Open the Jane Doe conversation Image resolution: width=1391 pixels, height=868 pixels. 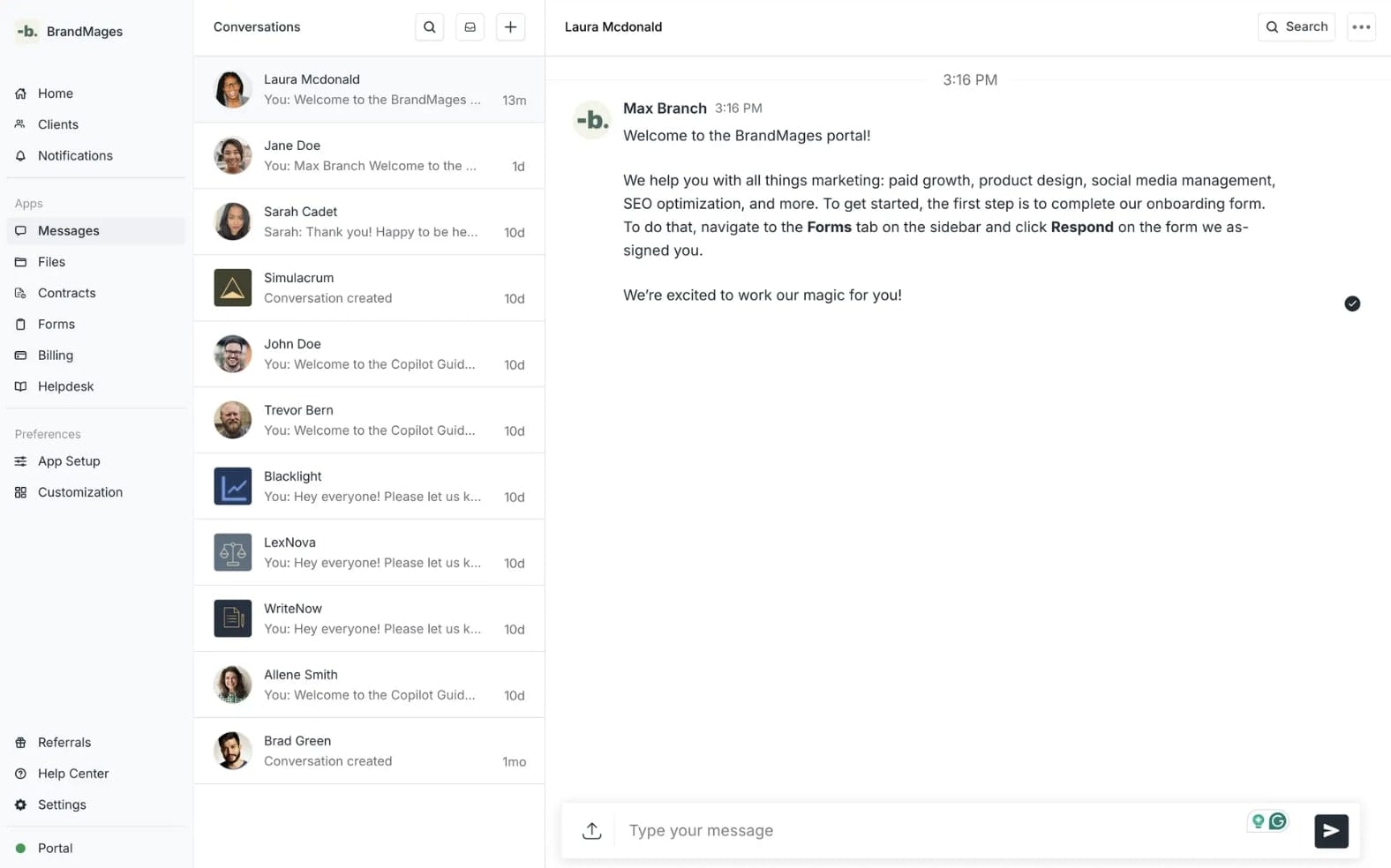(x=369, y=156)
